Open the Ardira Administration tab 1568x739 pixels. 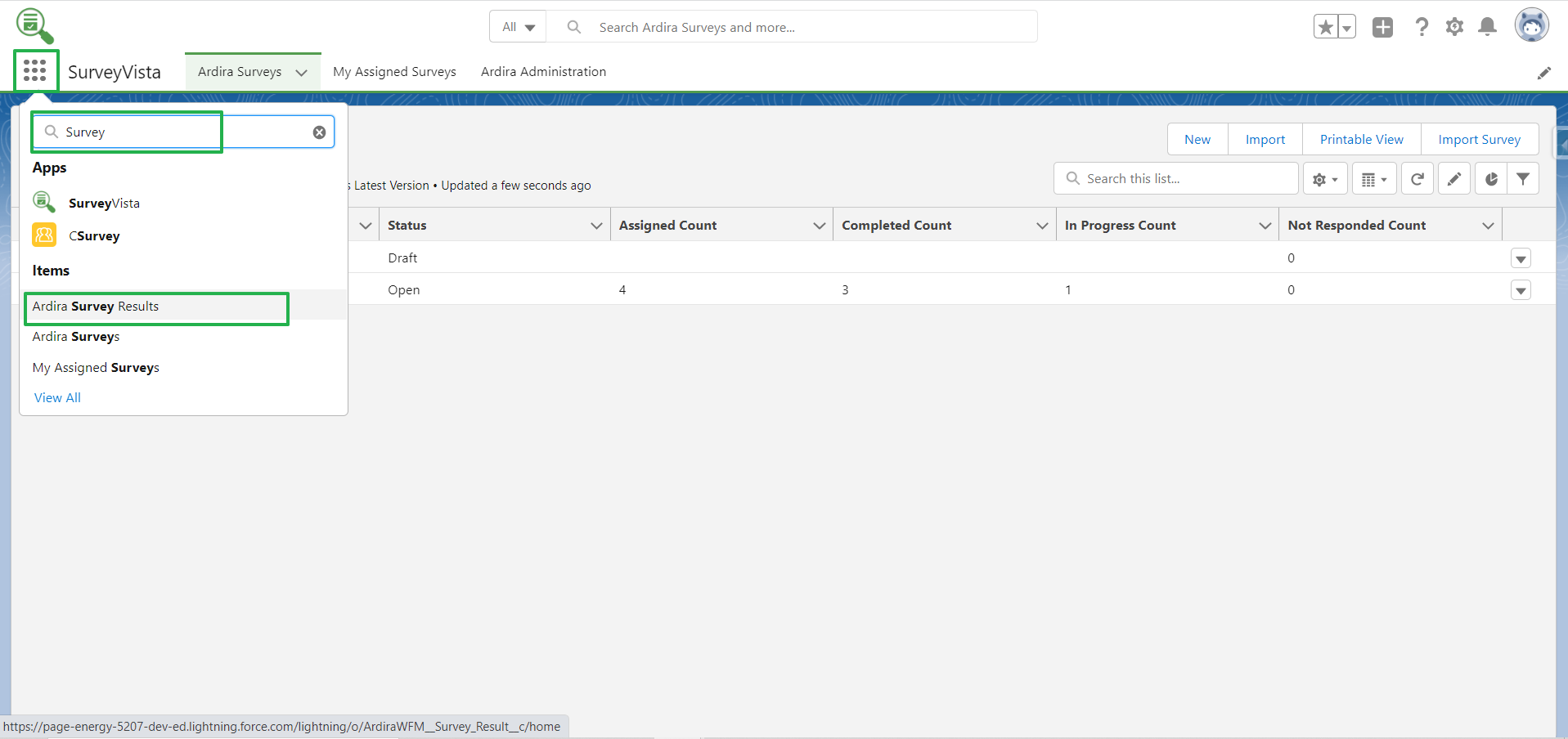coord(543,72)
